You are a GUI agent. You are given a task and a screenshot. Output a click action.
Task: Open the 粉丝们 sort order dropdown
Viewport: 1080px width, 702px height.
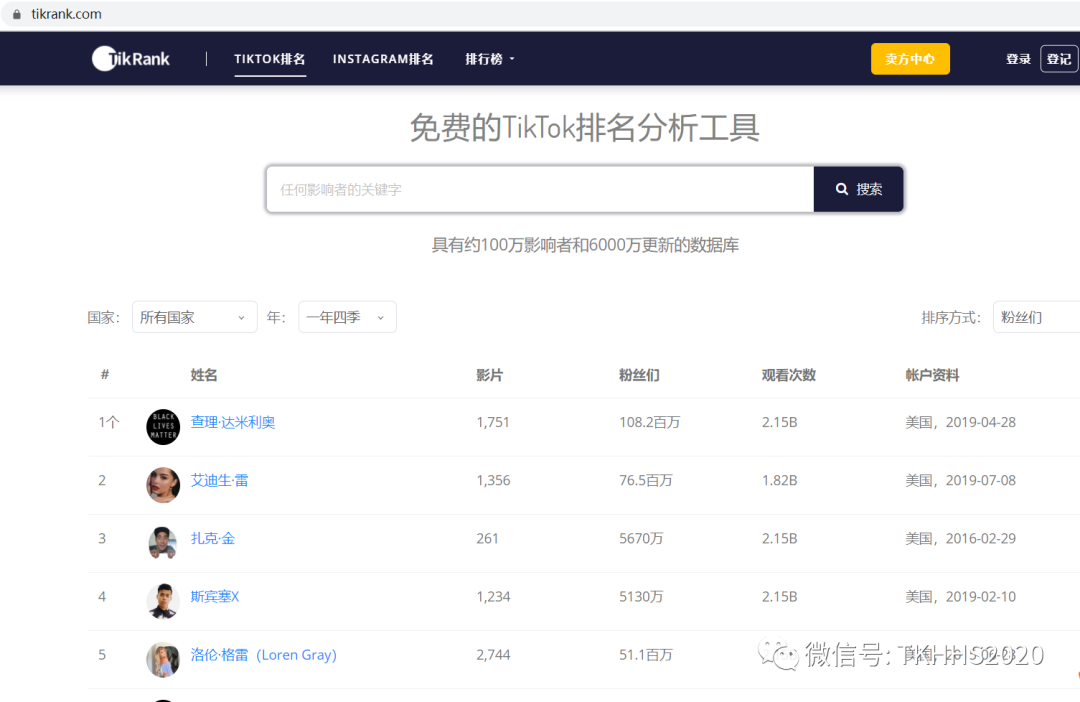(1035, 317)
